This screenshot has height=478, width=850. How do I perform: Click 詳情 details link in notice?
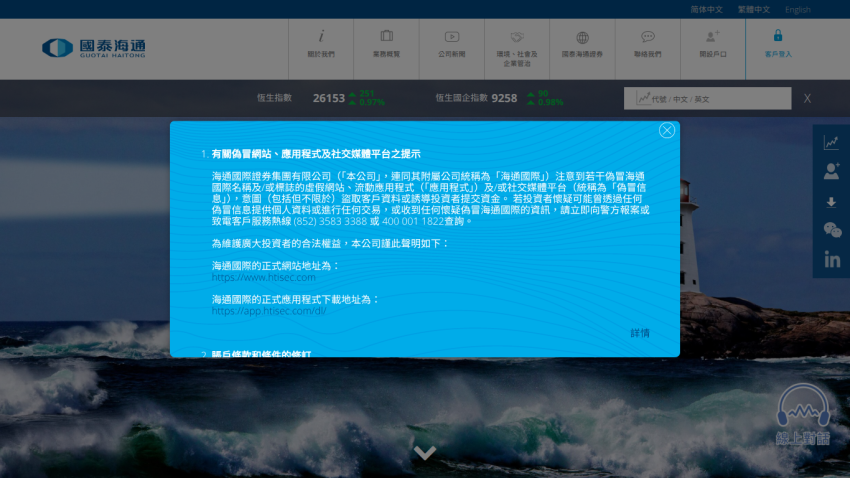pos(640,333)
